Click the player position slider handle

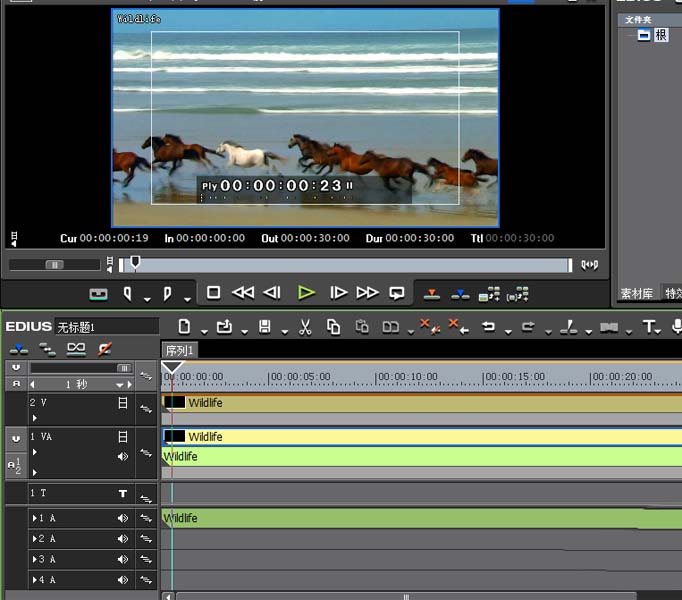tap(135, 263)
